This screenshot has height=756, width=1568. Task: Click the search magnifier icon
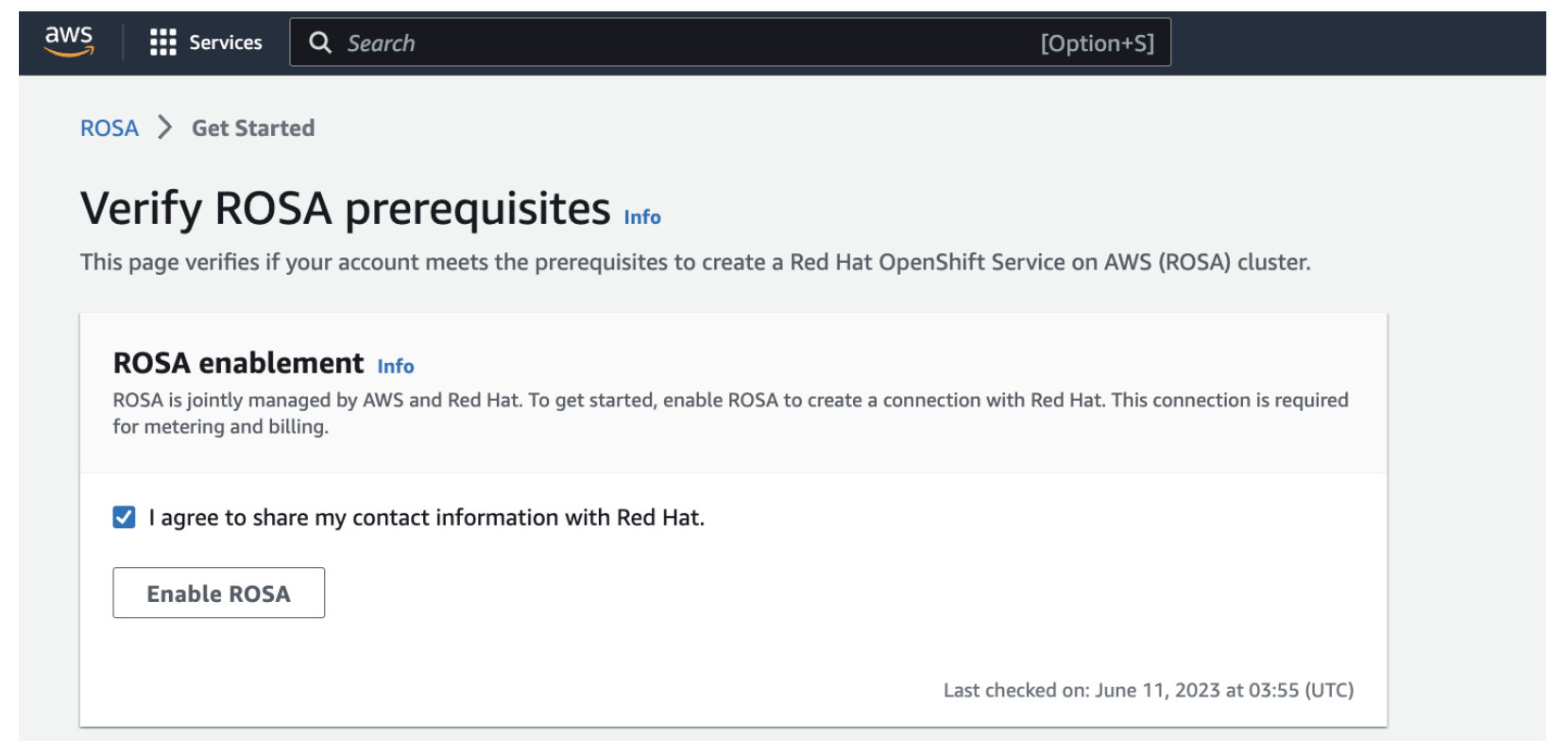[320, 43]
